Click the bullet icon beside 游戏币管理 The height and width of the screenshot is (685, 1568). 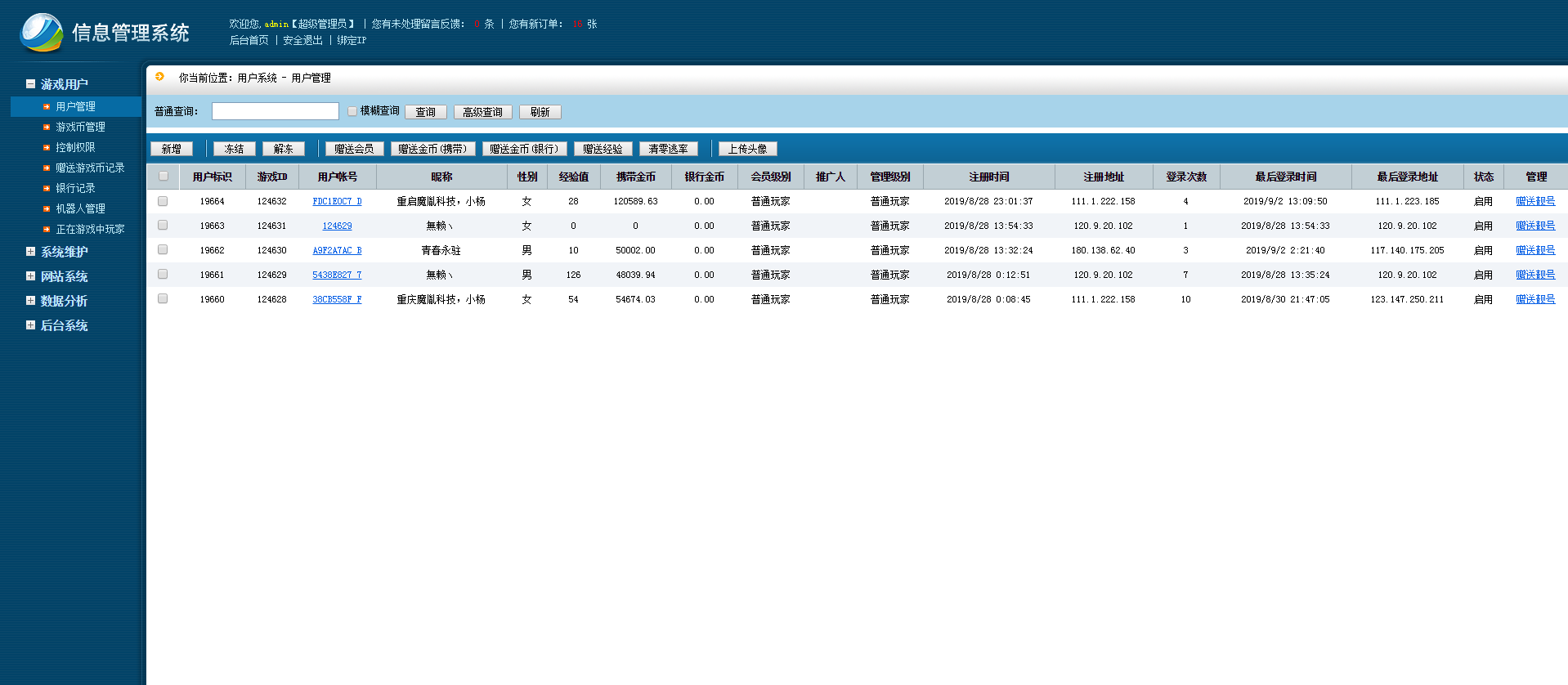coord(47,128)
